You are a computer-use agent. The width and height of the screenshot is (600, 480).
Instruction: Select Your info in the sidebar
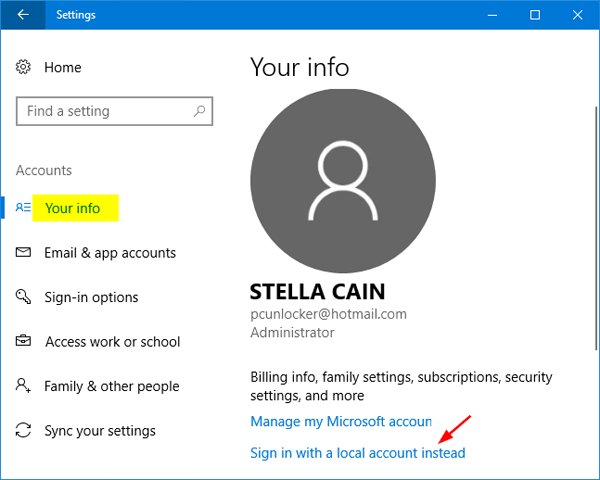click(73, 208)
